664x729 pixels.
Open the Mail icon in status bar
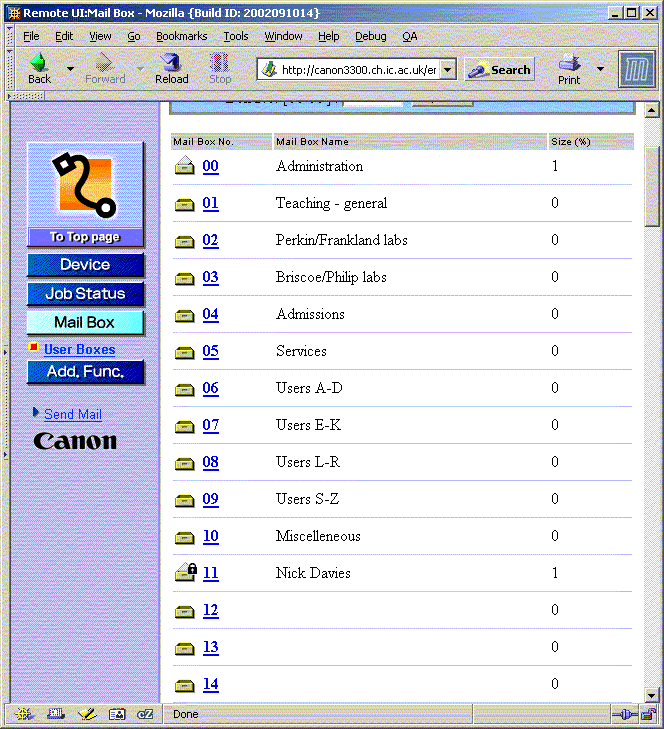pyautogui.click(x=55, y=714)
